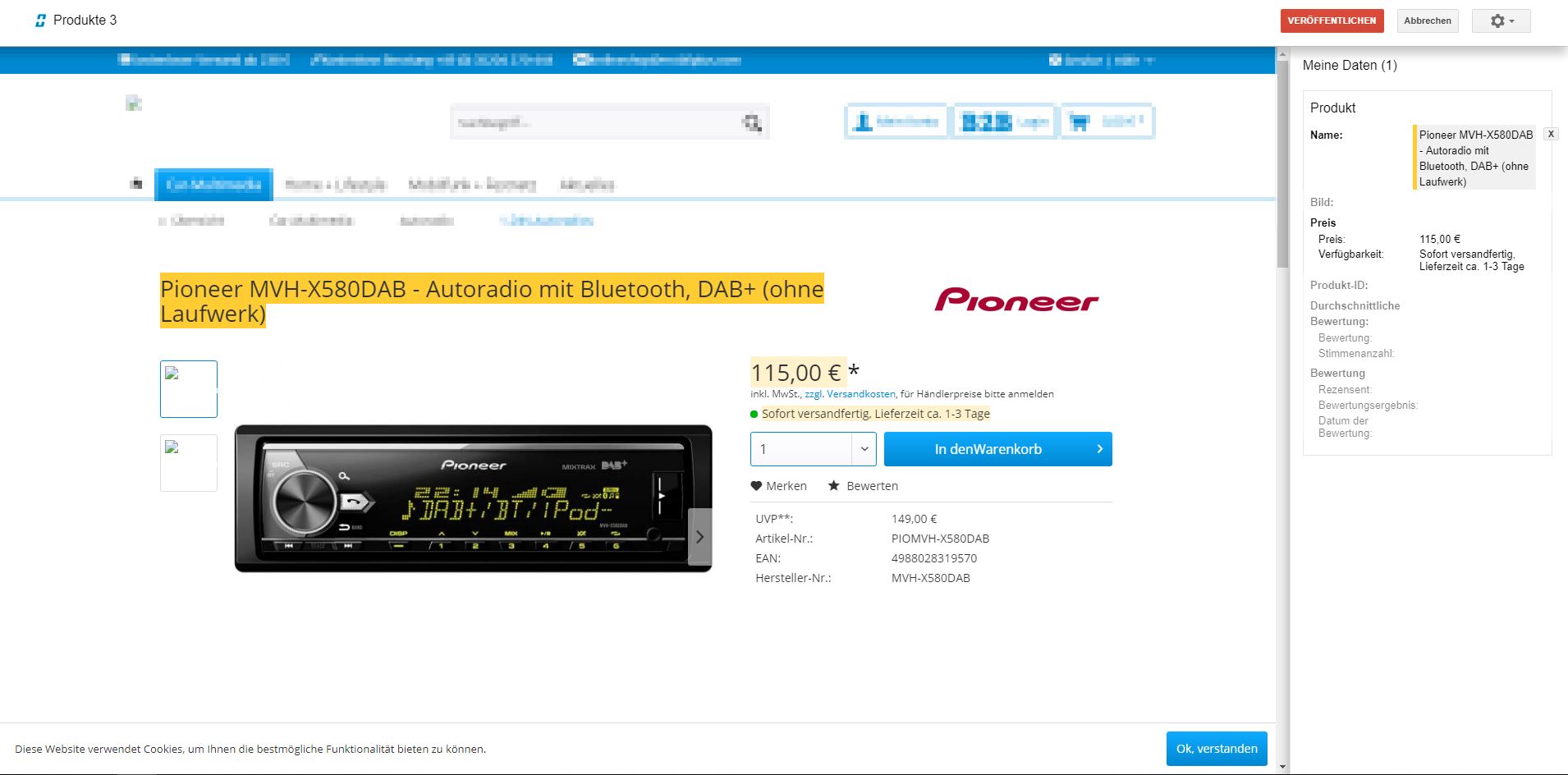Open the gear settings dropdown

click(1501, 21)
